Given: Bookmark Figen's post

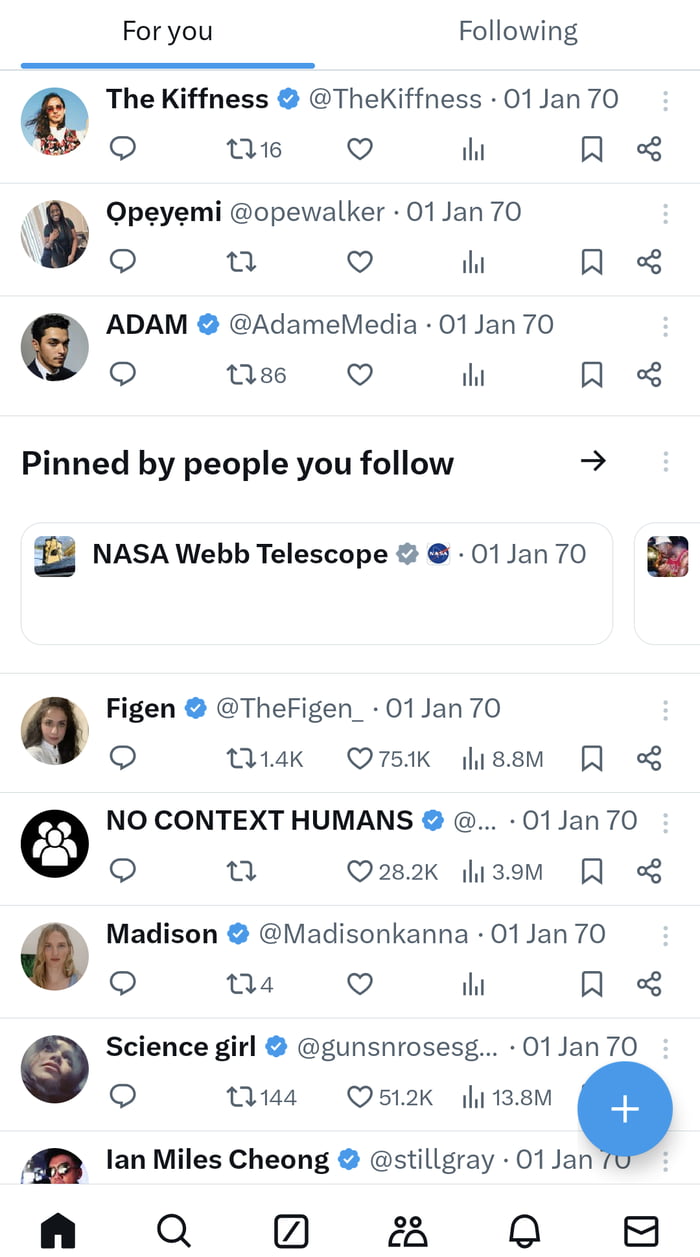Looking at the screenshot, I should tap(590, 758).
